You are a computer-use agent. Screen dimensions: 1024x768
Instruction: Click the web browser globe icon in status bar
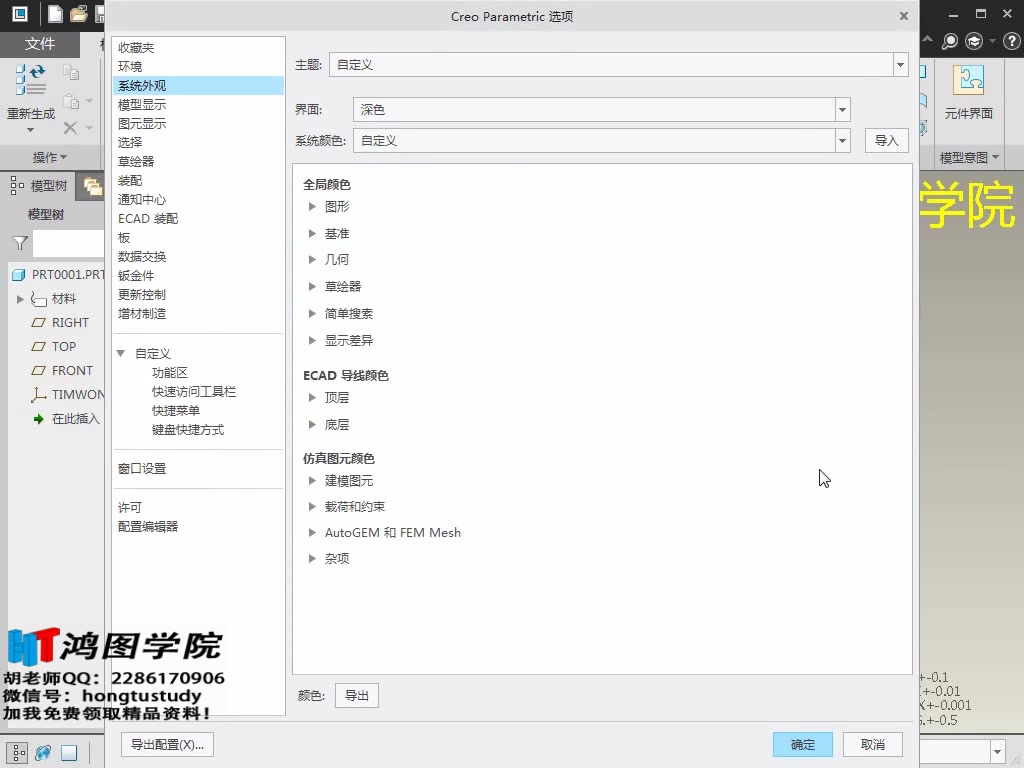[x=42, y=752]
